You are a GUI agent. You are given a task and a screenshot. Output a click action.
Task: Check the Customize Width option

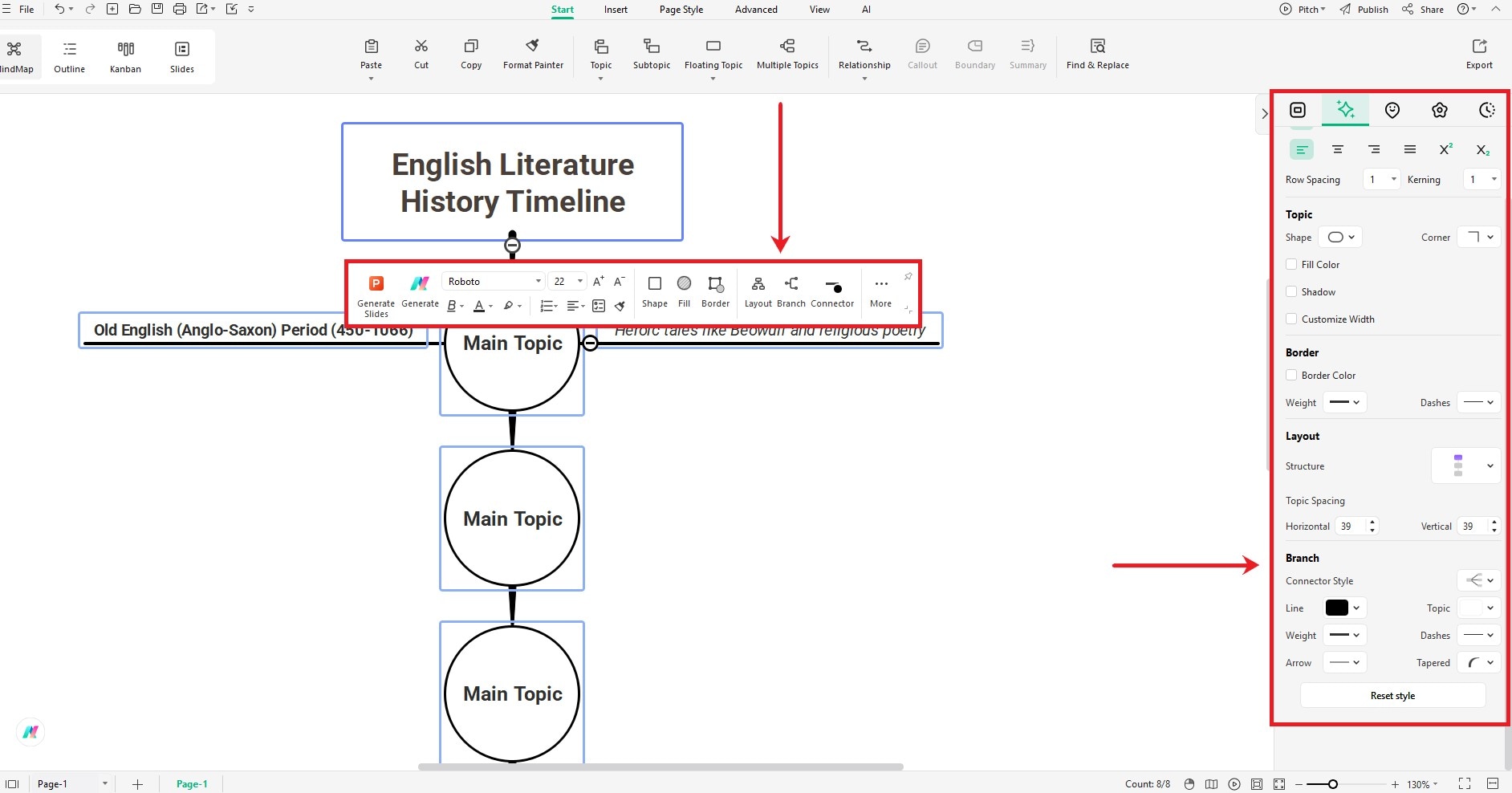tap(1291, 319)
